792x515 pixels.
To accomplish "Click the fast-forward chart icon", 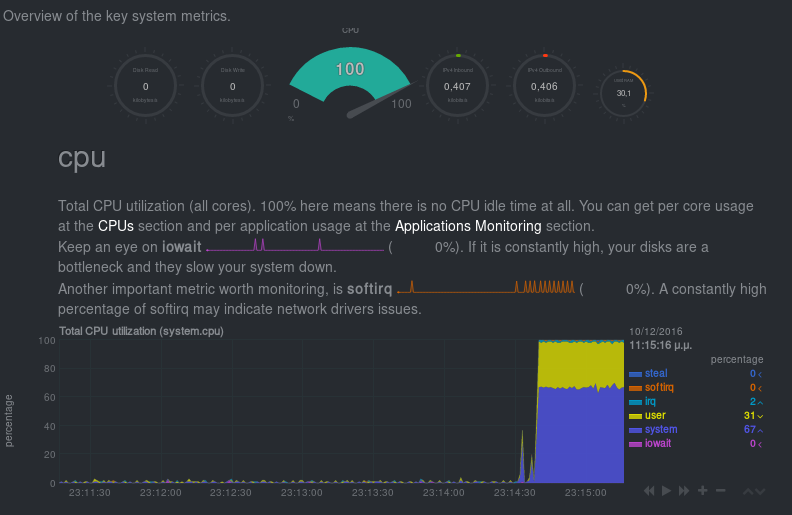I will 684,491.
